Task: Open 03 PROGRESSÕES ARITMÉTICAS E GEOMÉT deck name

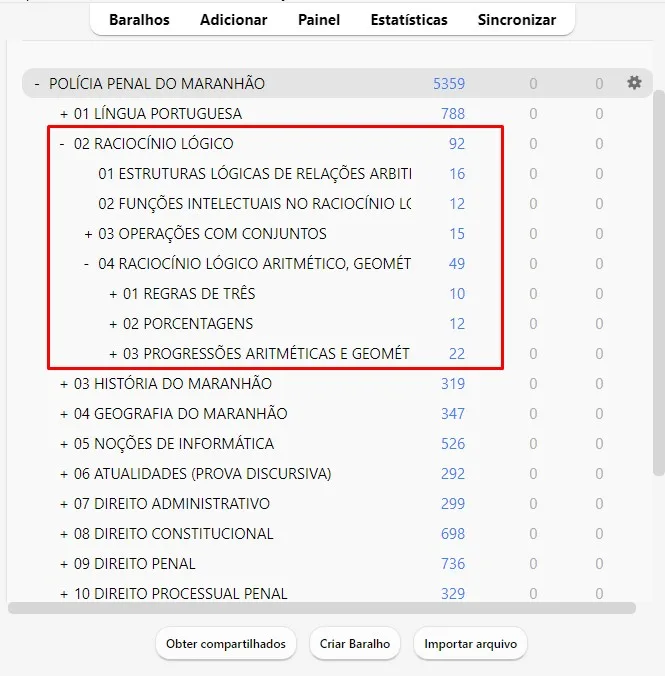Action: 266,354
